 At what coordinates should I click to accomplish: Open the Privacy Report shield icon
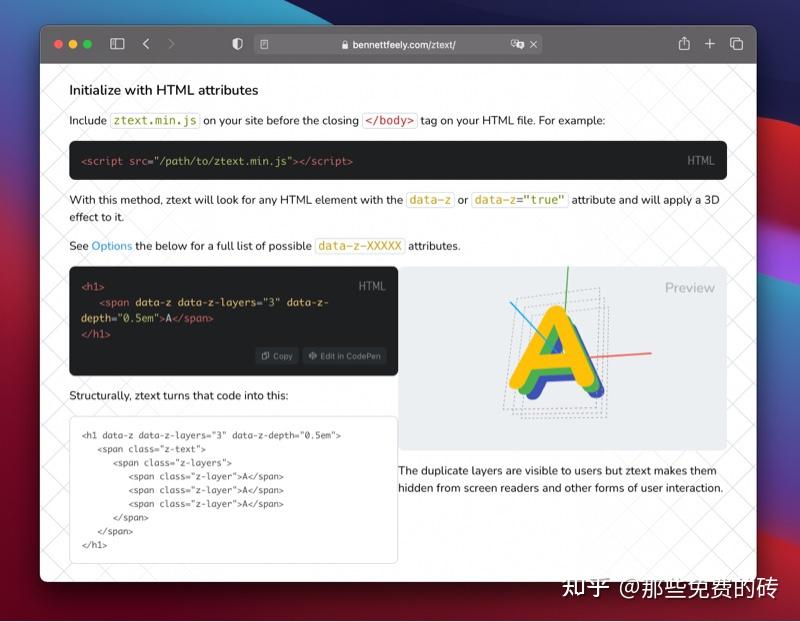(237, 43)
